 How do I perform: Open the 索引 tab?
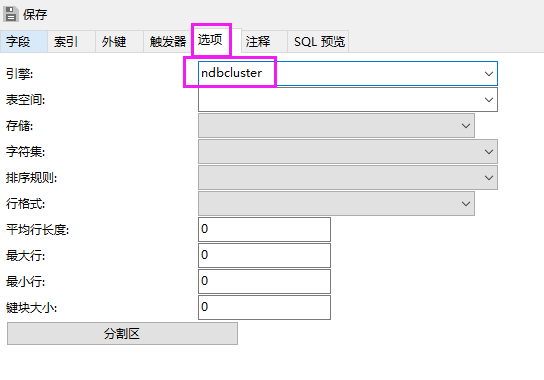pyautogui.click(x=71, y=42)
